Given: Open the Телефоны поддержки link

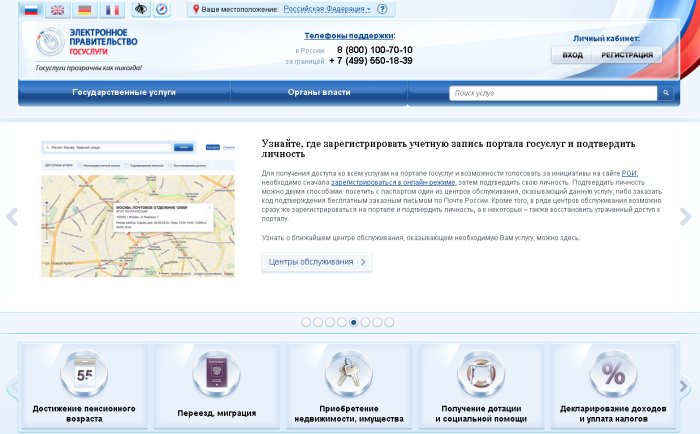Looking at the screenshot, I should 349,36.
